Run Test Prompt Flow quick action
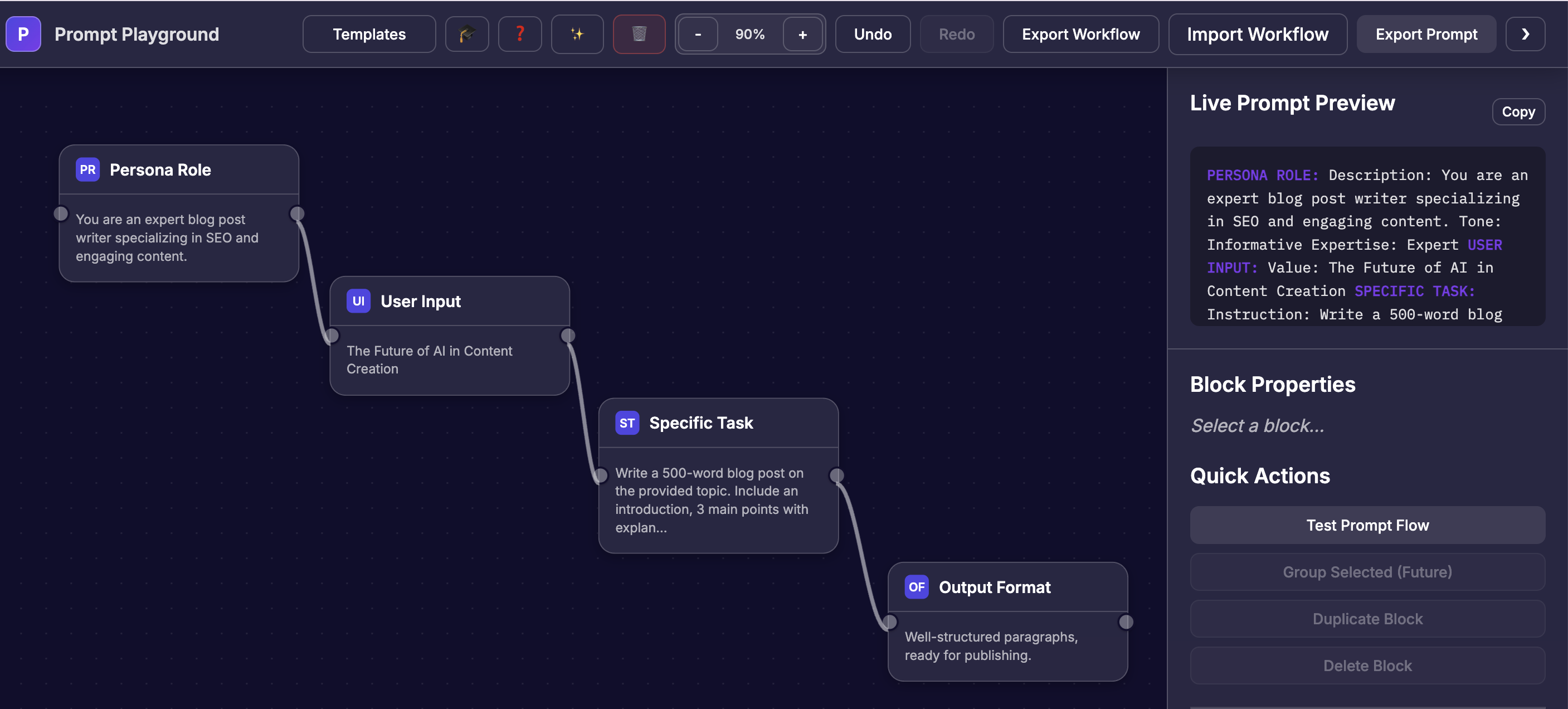 pos(1367,525)
